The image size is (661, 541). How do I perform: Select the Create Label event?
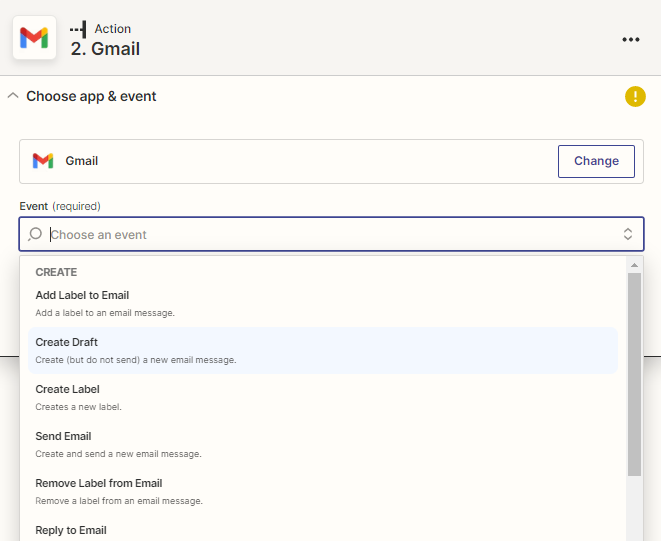[x=322, y=397]
